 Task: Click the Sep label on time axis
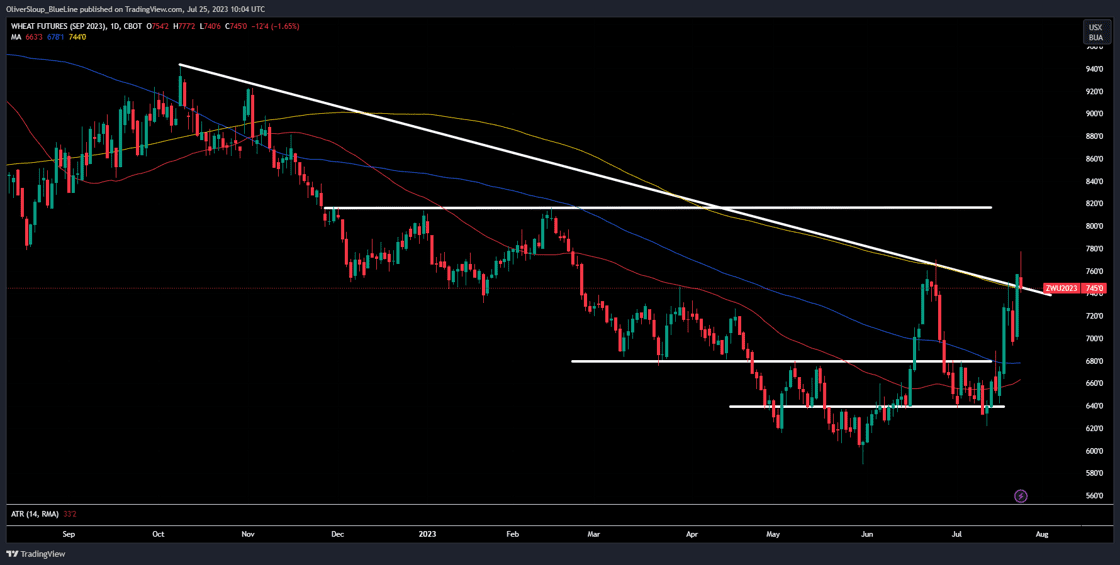[x=69, y=534]
